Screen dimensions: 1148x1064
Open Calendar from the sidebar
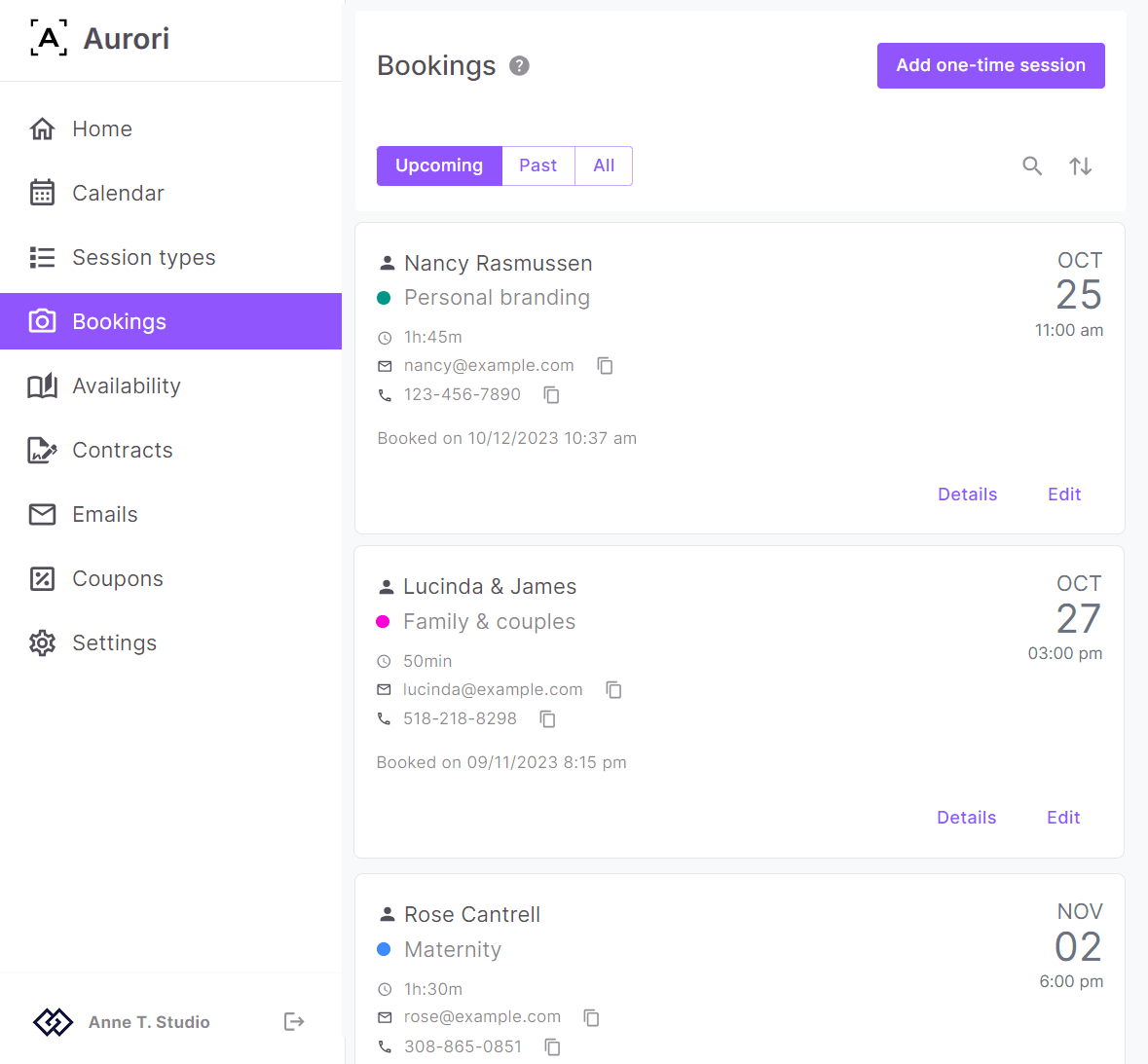point(118,193)
